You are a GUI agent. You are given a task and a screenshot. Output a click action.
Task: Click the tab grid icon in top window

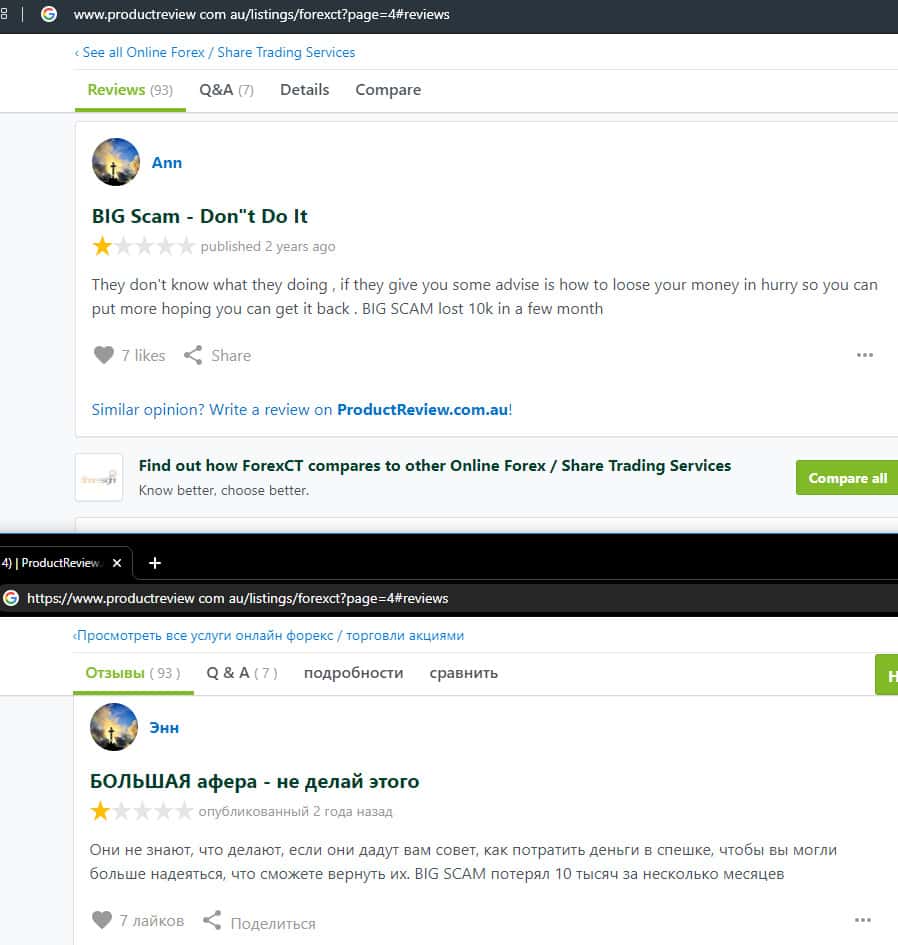click(4, 14)
